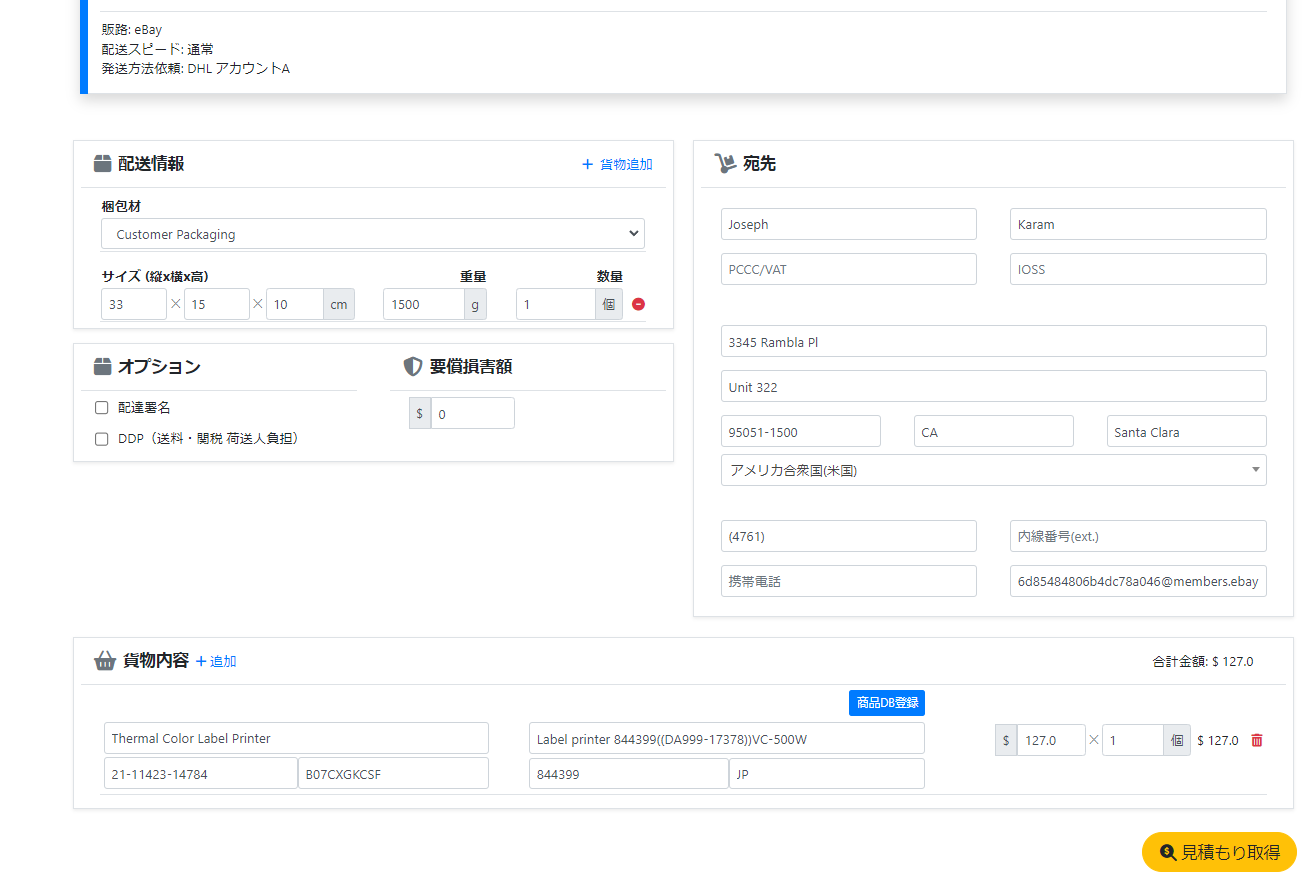Delete the Thermal Color Label Printer item
The height and width of the screenshot is (880, 1306).
click(x=1257, y=740)
